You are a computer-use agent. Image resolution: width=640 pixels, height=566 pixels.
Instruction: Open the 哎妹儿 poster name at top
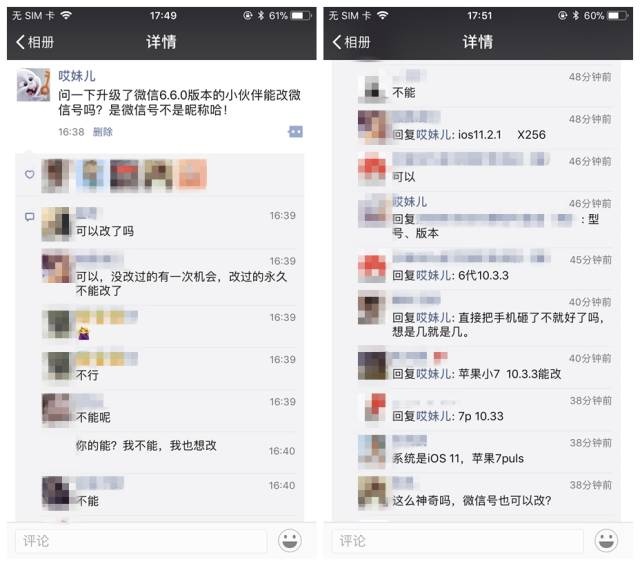point(77,76)
